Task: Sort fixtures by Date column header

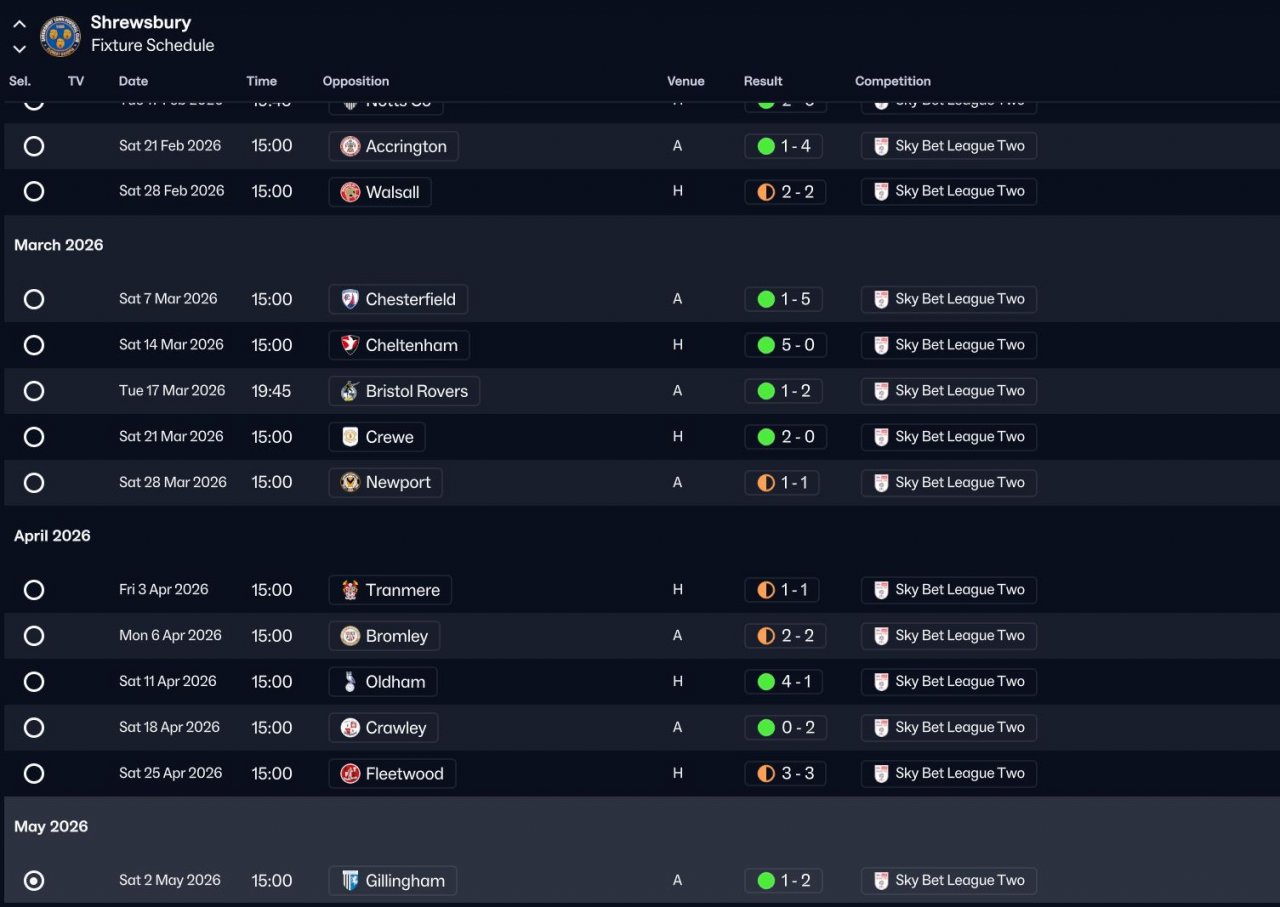Action: pos(133,81)
